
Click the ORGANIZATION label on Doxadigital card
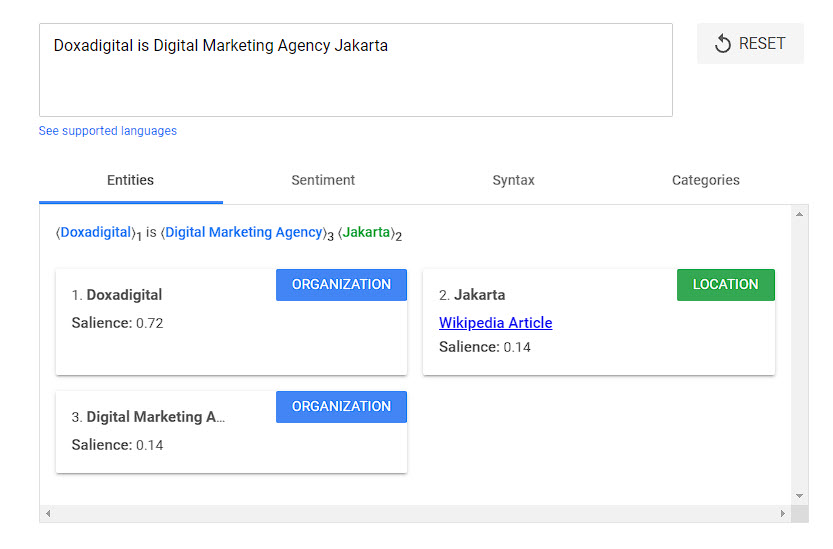click(341, 285)
